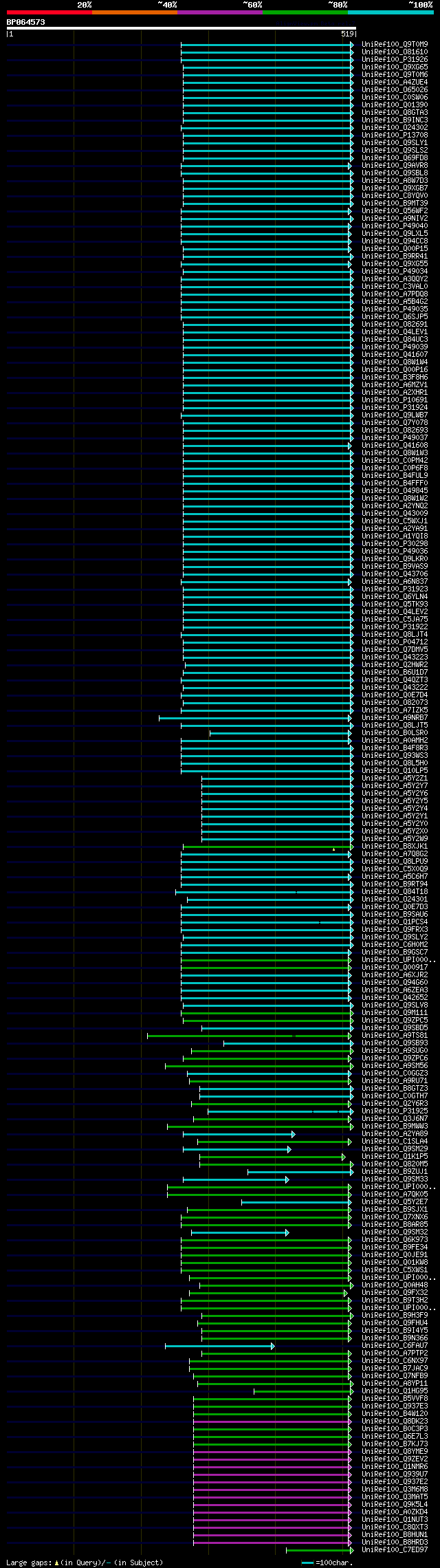Select label UniRef100_Q2HWR2

coord(395,664)
